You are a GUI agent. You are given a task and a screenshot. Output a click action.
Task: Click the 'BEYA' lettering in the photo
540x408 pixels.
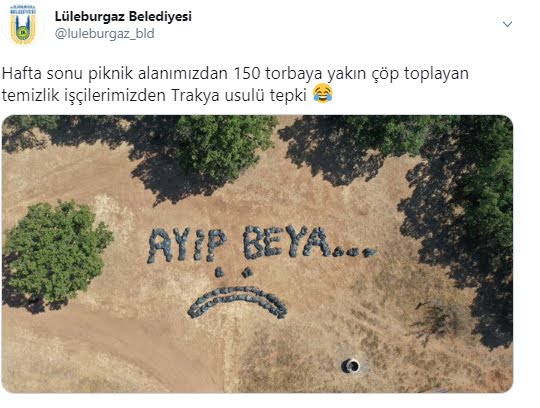click(287, 241)
